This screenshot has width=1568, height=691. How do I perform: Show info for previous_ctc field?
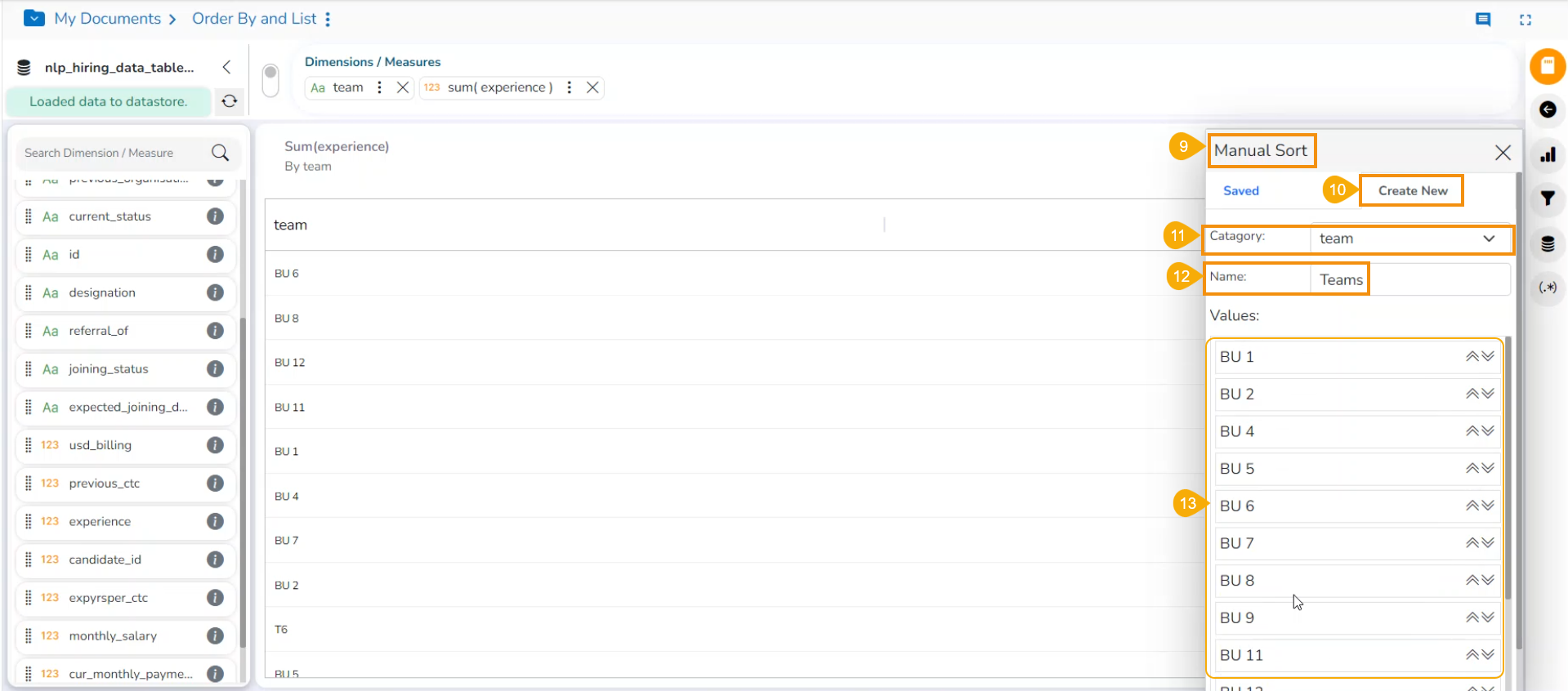click(216, 484)
